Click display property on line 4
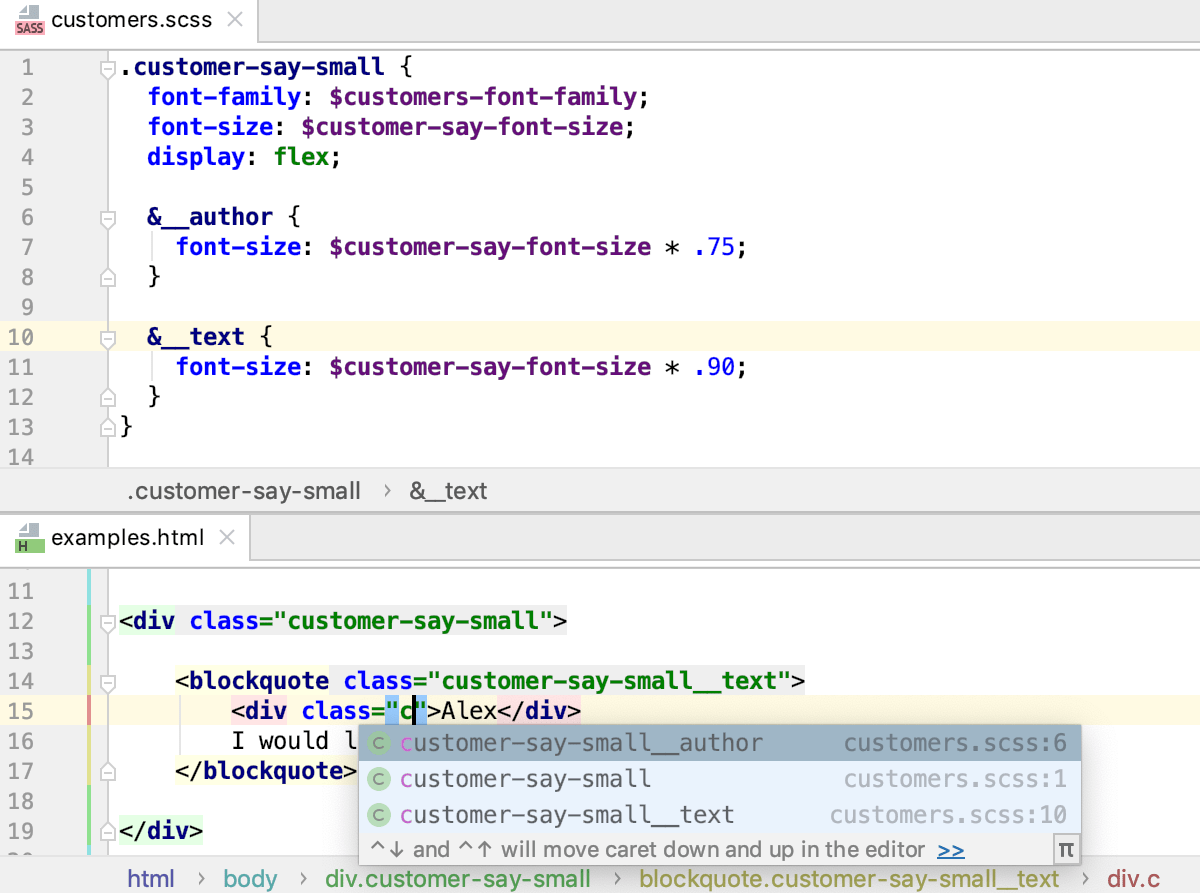 point(196,157)
